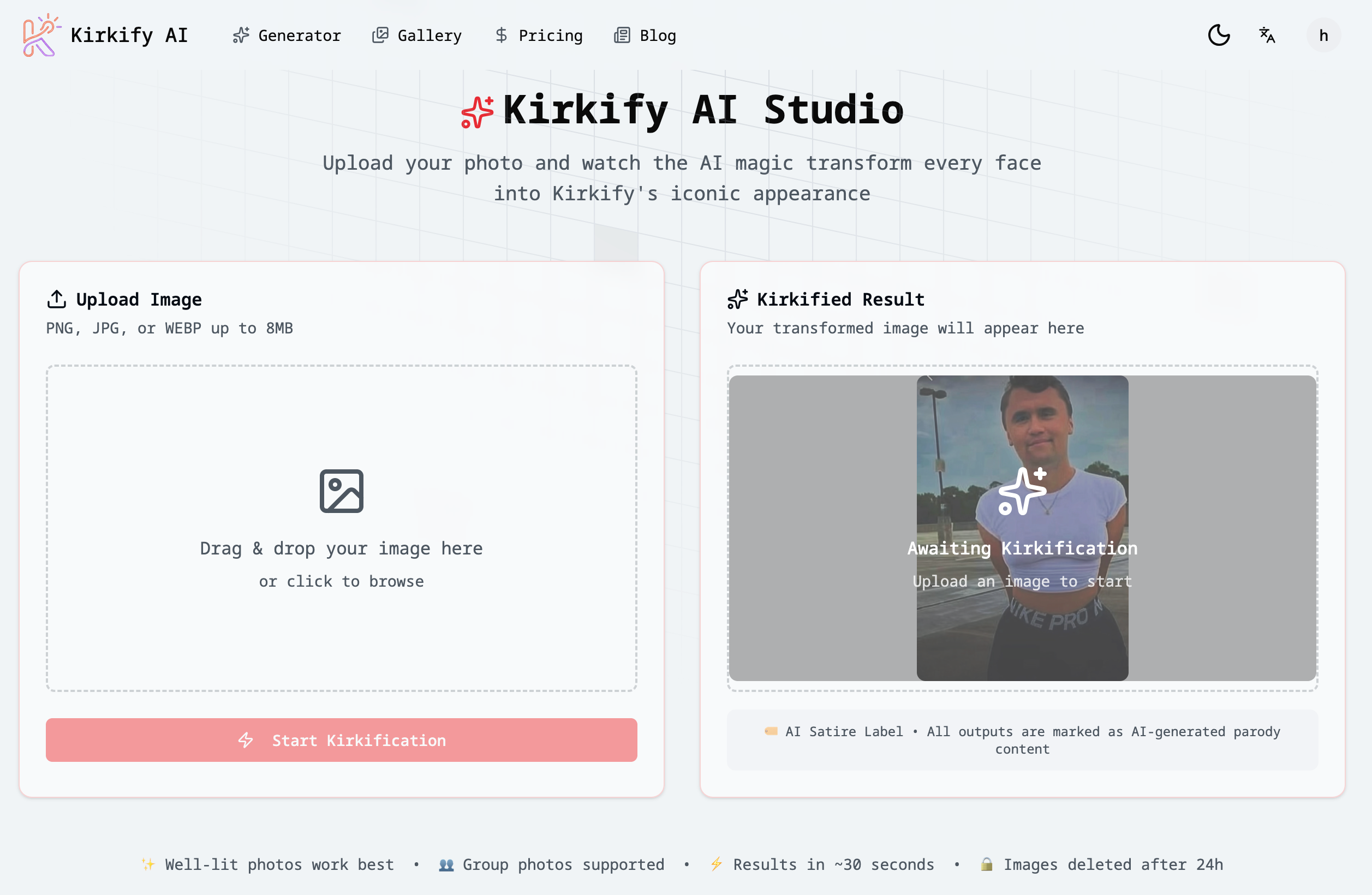Click 'Upload an image to start' text
This screenshot has width=1372, height=895.
tap(1023, 582)
